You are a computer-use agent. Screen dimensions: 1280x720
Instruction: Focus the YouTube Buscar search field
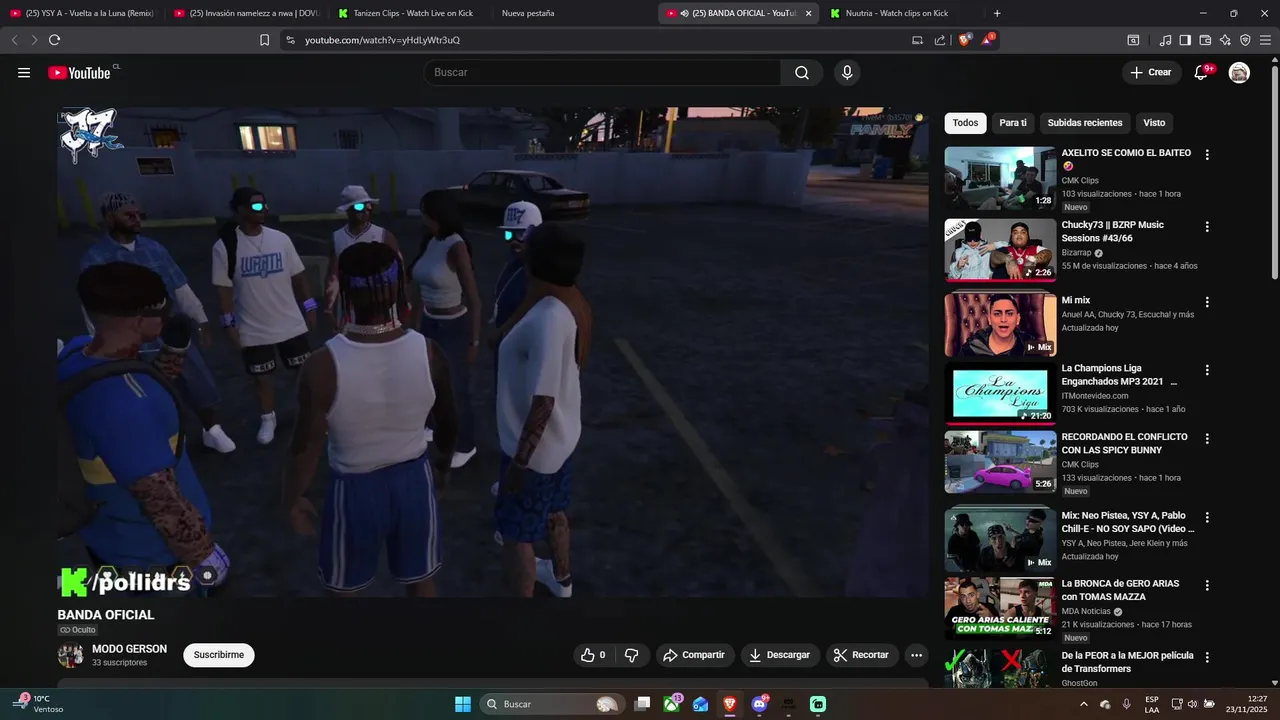tap(602, 72)
